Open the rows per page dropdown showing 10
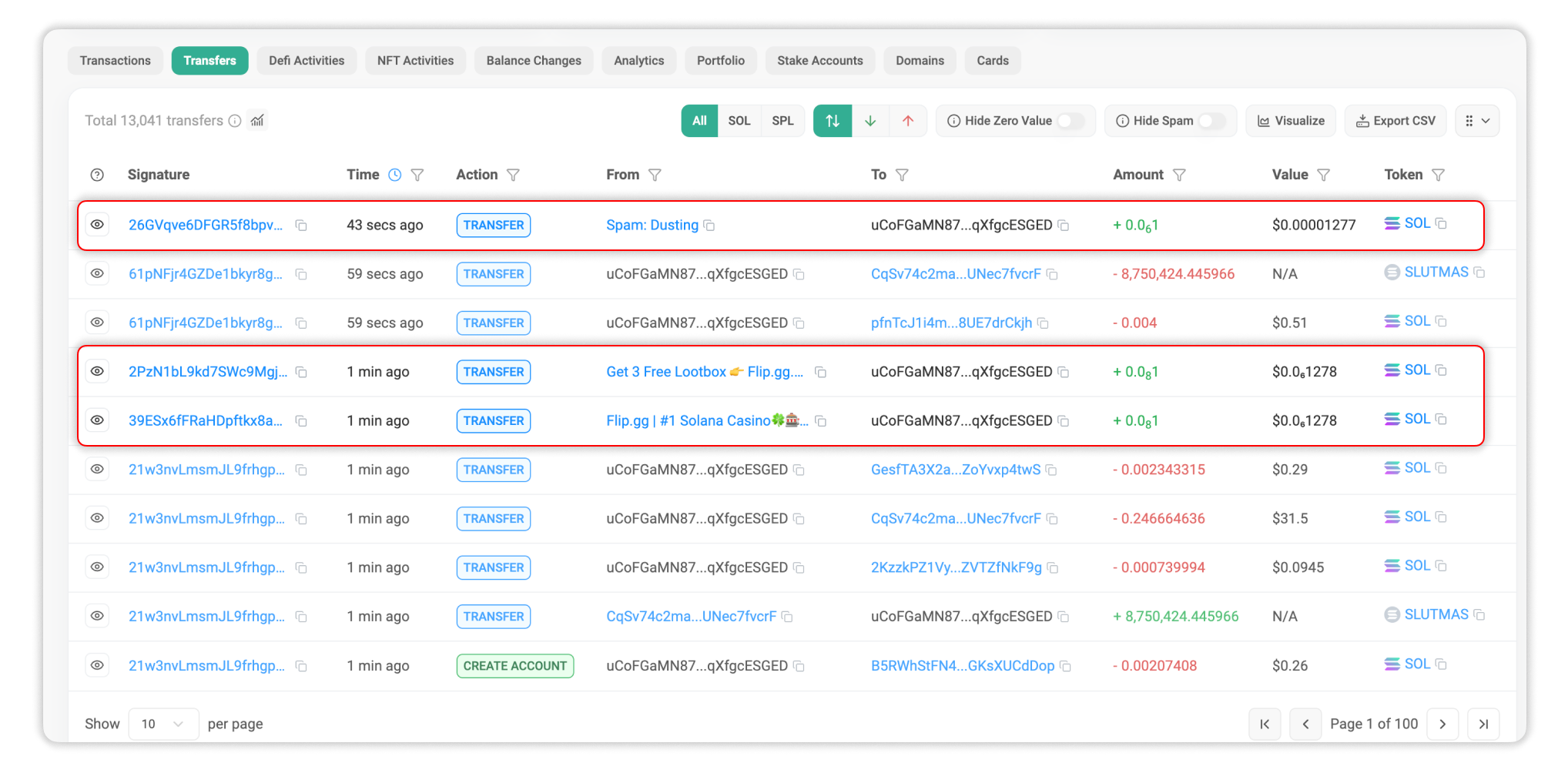 [x=163, y=724]
